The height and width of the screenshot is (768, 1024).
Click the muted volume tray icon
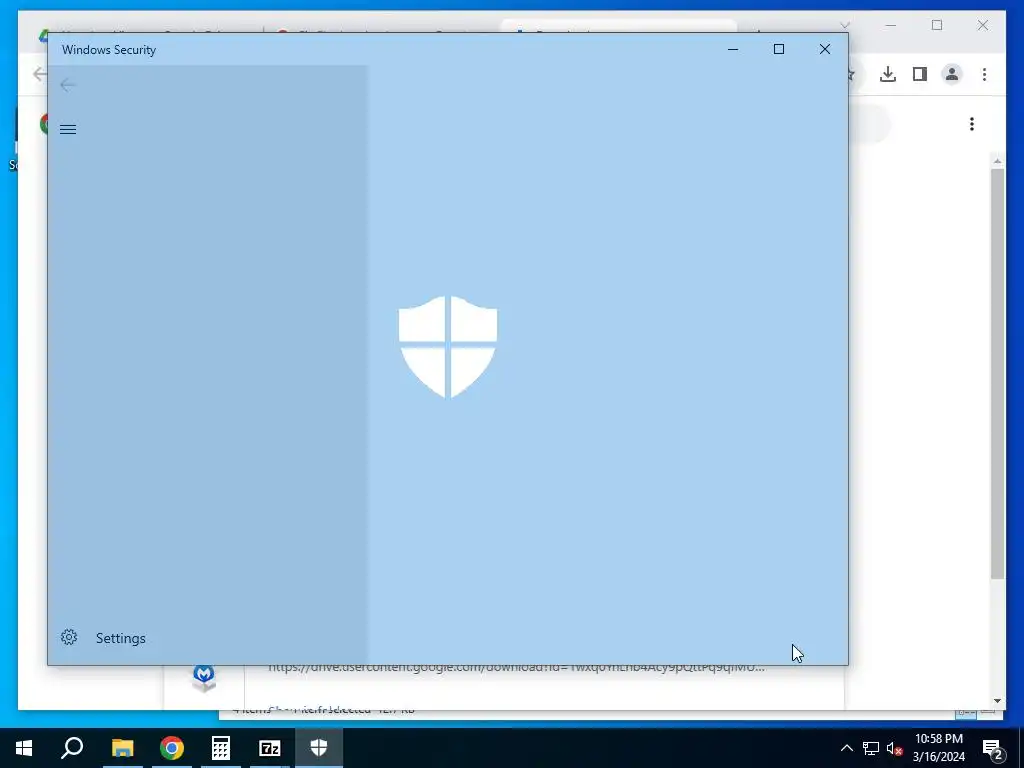[x=894, y=748]
